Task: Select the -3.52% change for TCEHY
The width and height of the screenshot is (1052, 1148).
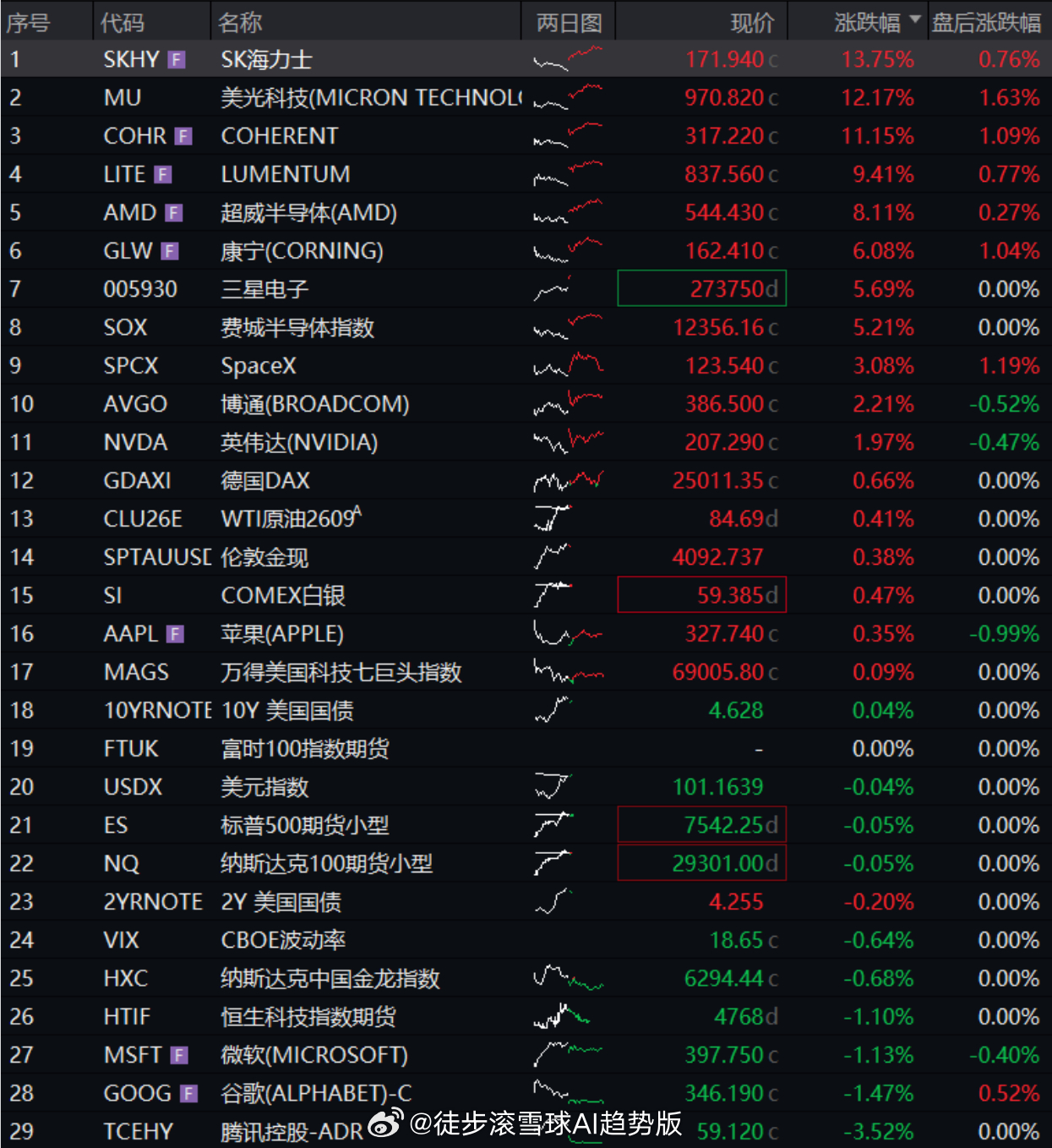Action: [x=878, y=1131]
